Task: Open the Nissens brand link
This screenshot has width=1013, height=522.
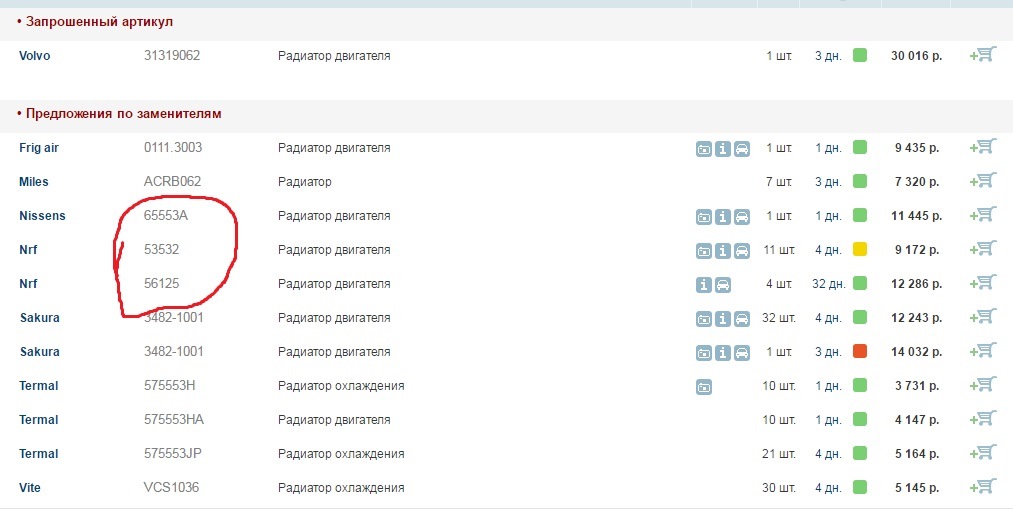Action: click(42, 216)
